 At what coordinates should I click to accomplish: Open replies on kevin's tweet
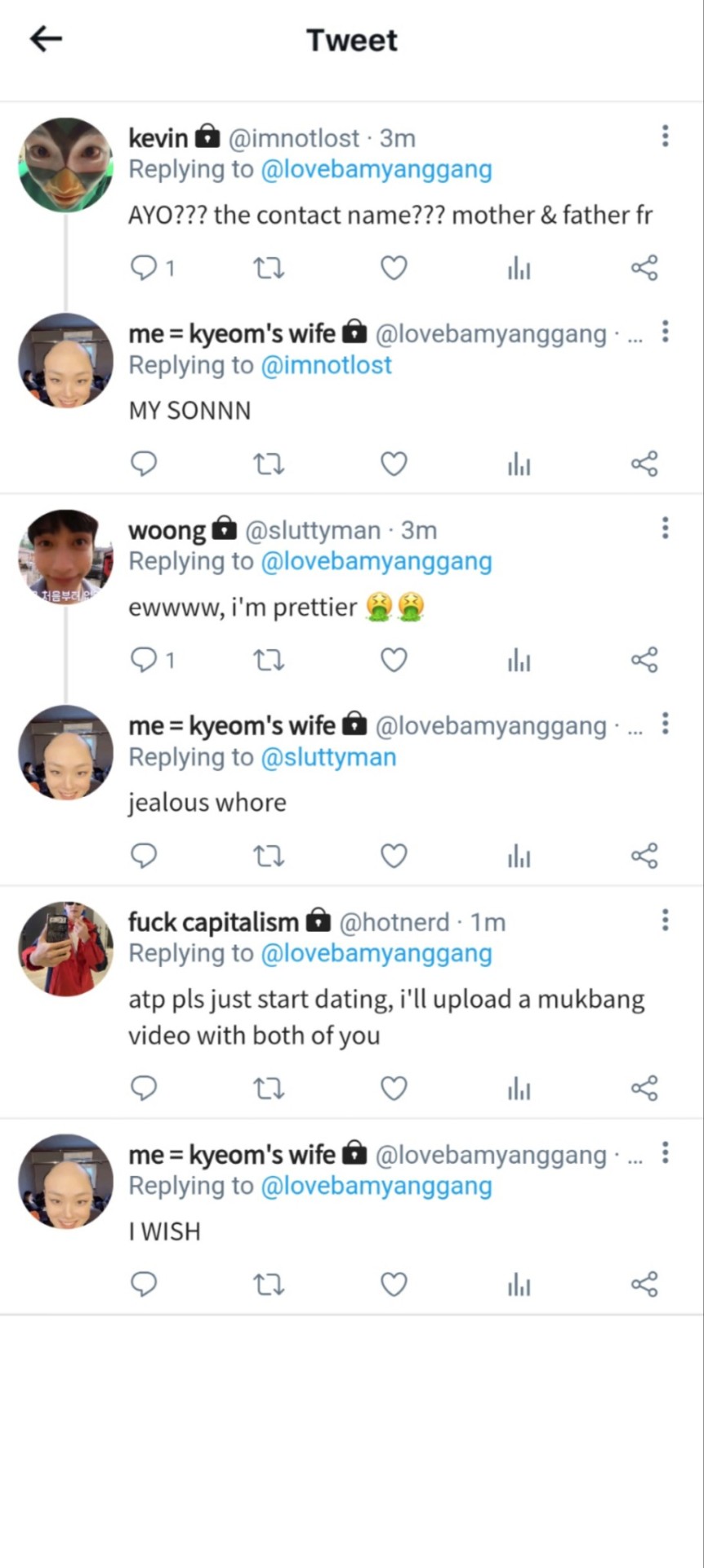click(x=145, y=268)
